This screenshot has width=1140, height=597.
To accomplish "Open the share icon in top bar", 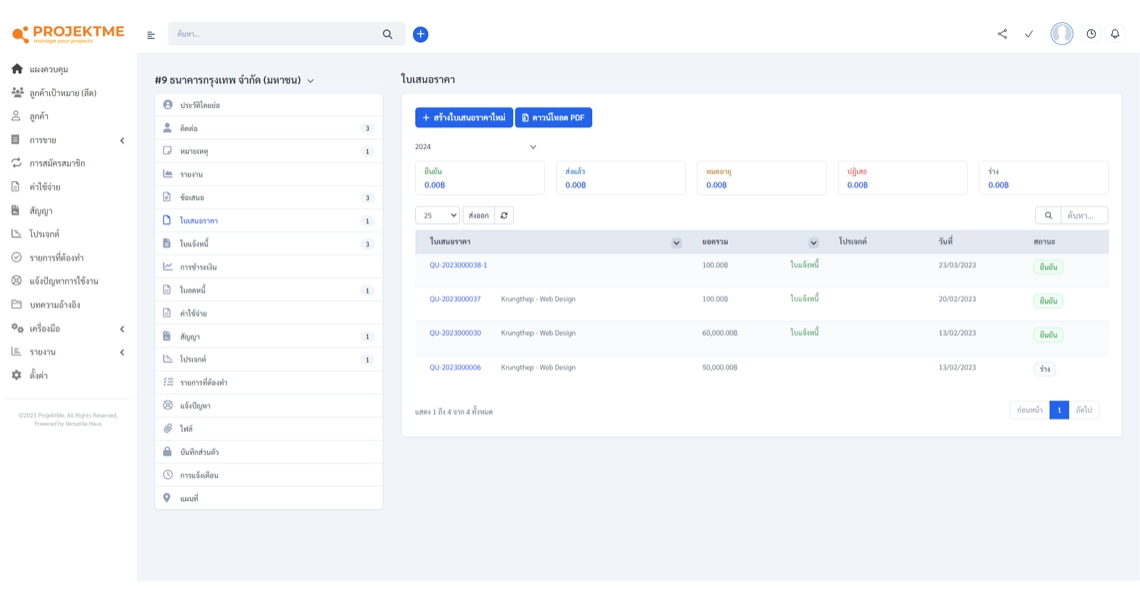I will pyautogui.click(x=1002, y=34).
